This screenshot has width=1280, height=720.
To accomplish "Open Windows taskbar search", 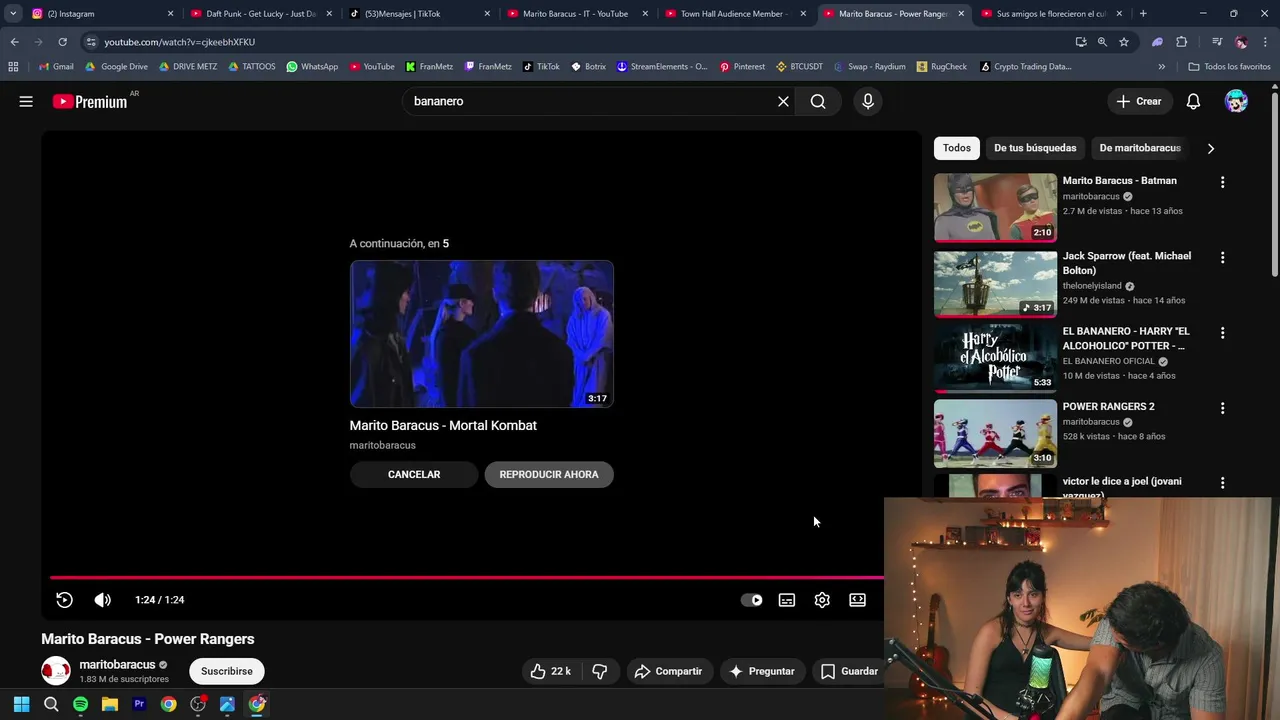I will 51,704.
